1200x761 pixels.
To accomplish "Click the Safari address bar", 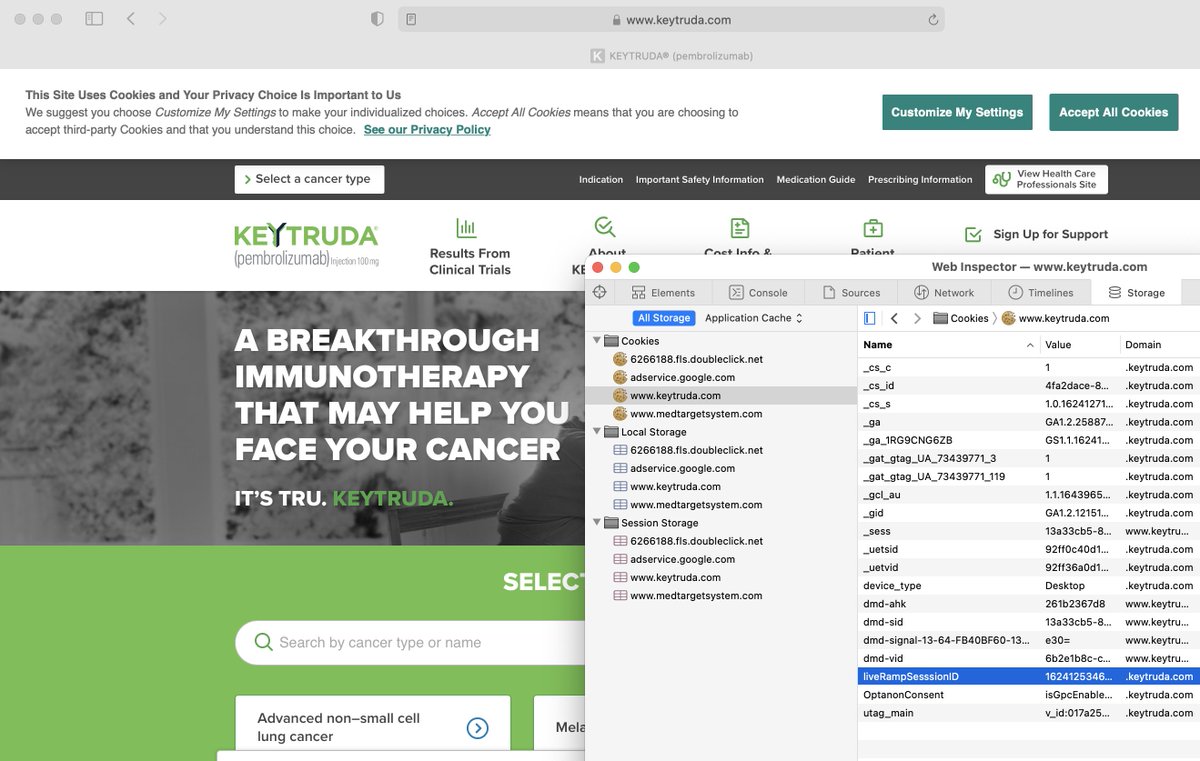I will click(x=671, y=19).
